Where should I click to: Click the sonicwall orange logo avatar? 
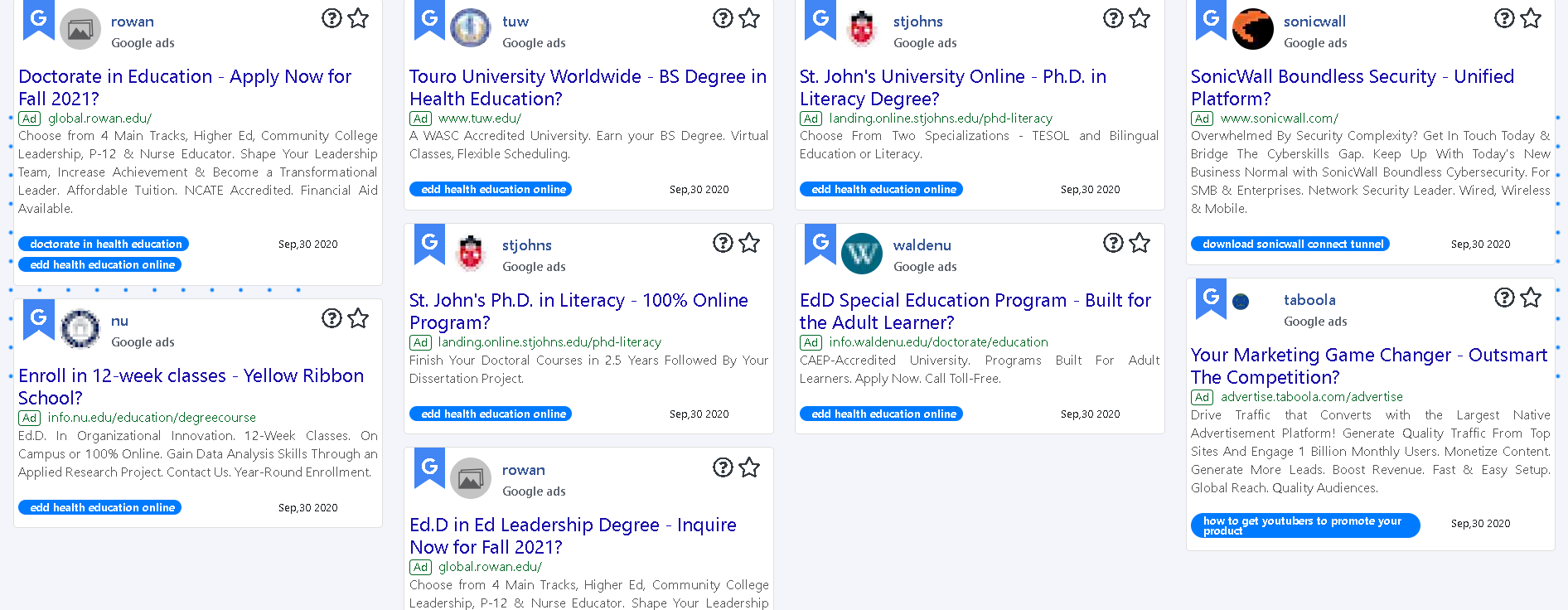point(1252,29)
